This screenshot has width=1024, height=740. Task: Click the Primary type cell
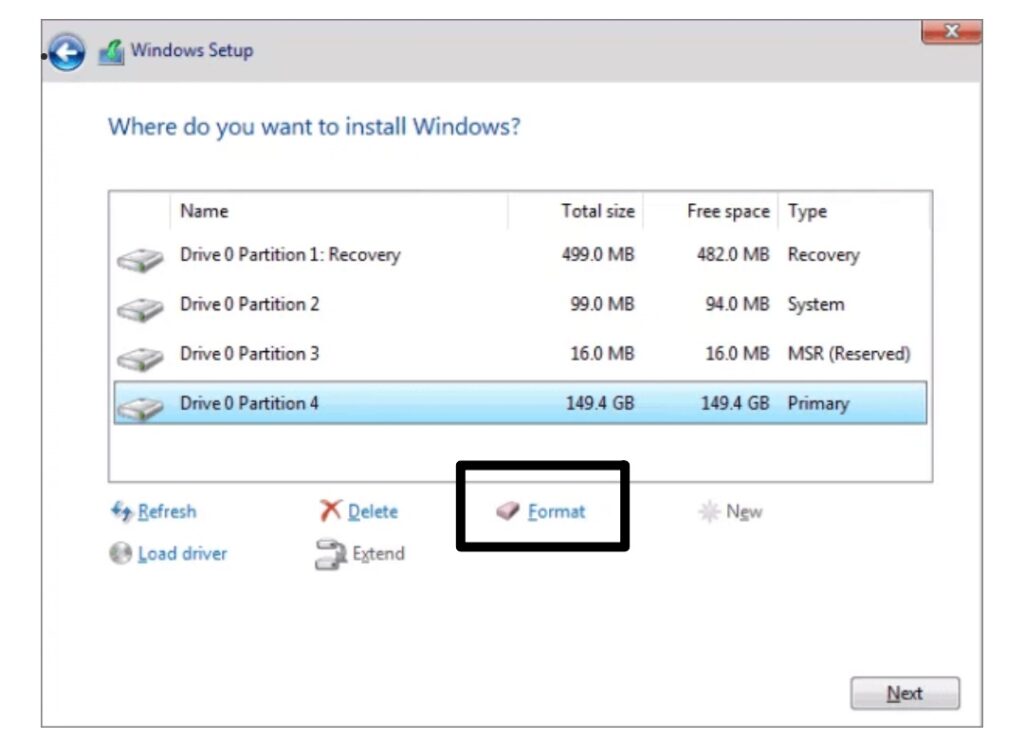(818, 404)
